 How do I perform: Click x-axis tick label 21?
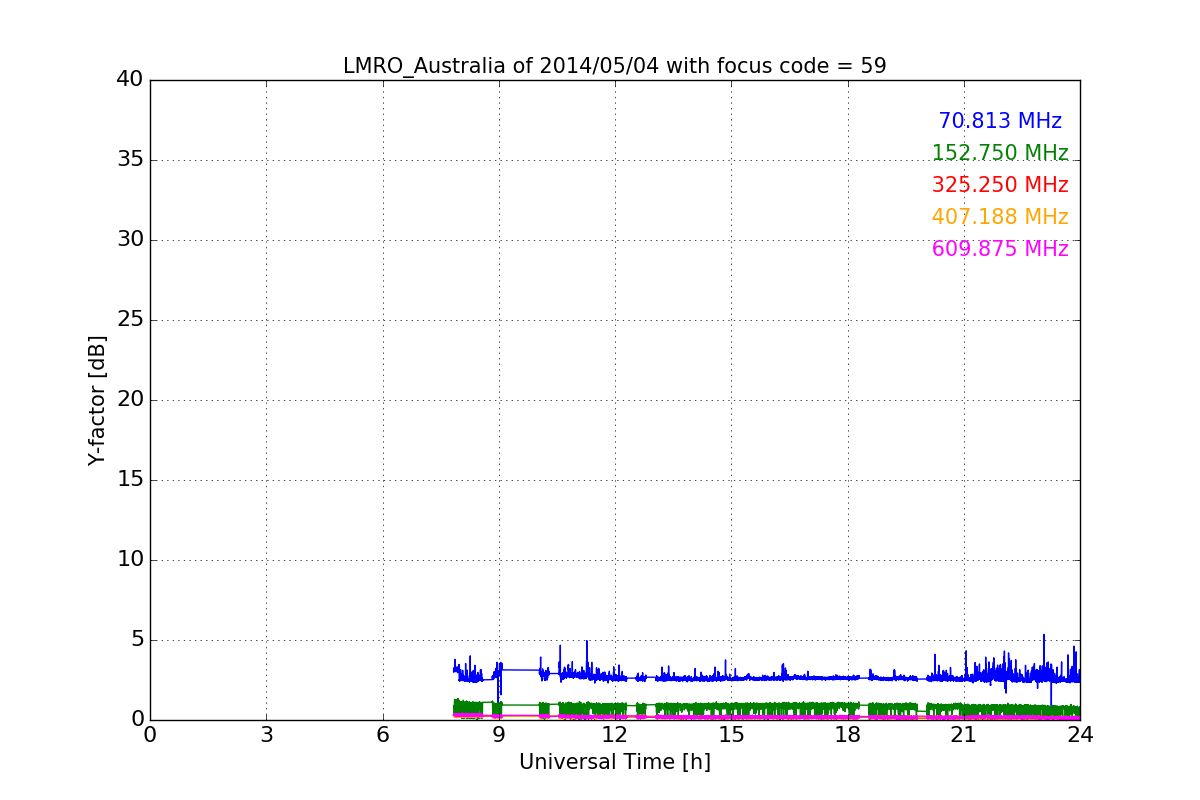(964, 735)
